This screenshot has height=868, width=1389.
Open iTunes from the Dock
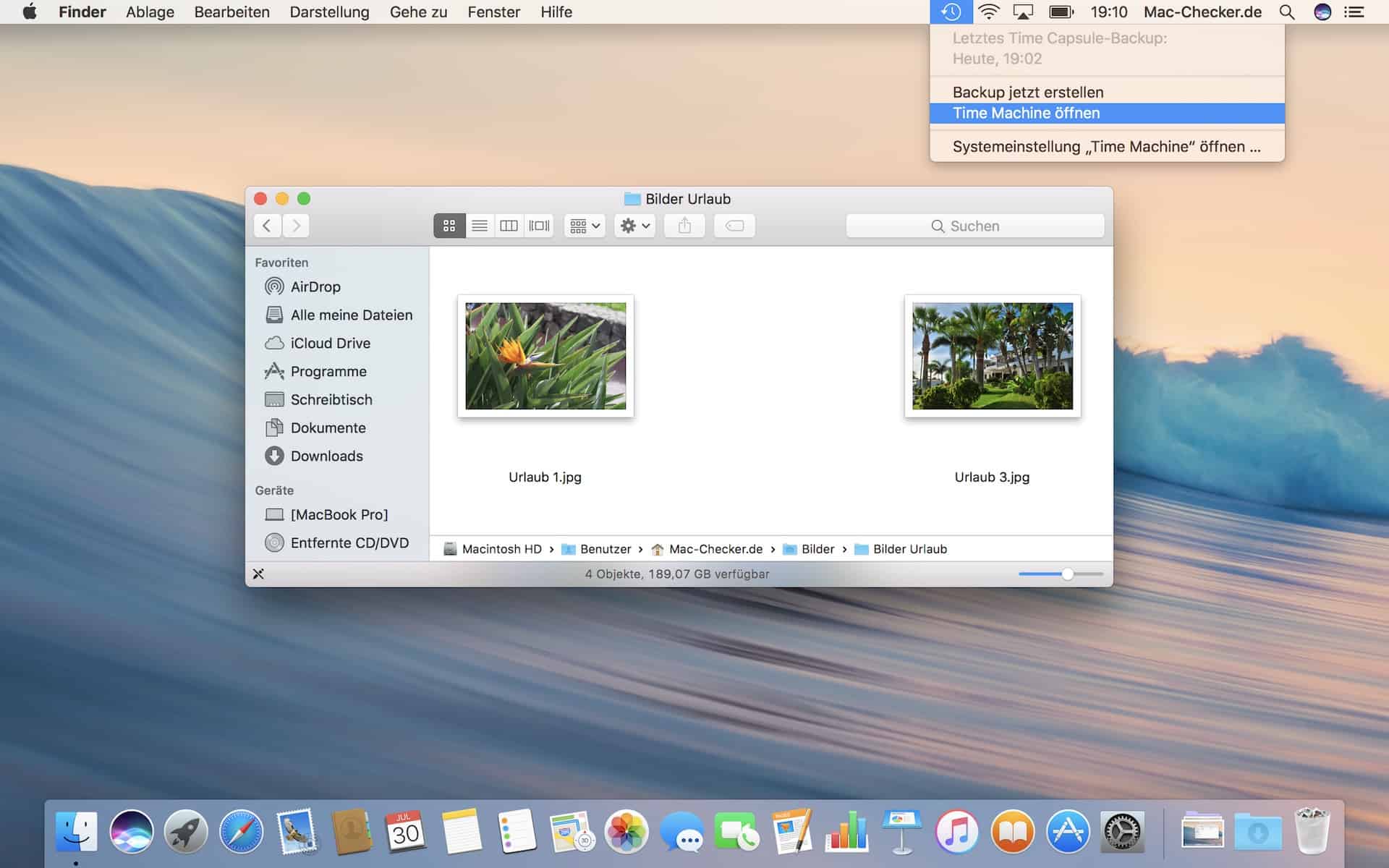[957, 832]
